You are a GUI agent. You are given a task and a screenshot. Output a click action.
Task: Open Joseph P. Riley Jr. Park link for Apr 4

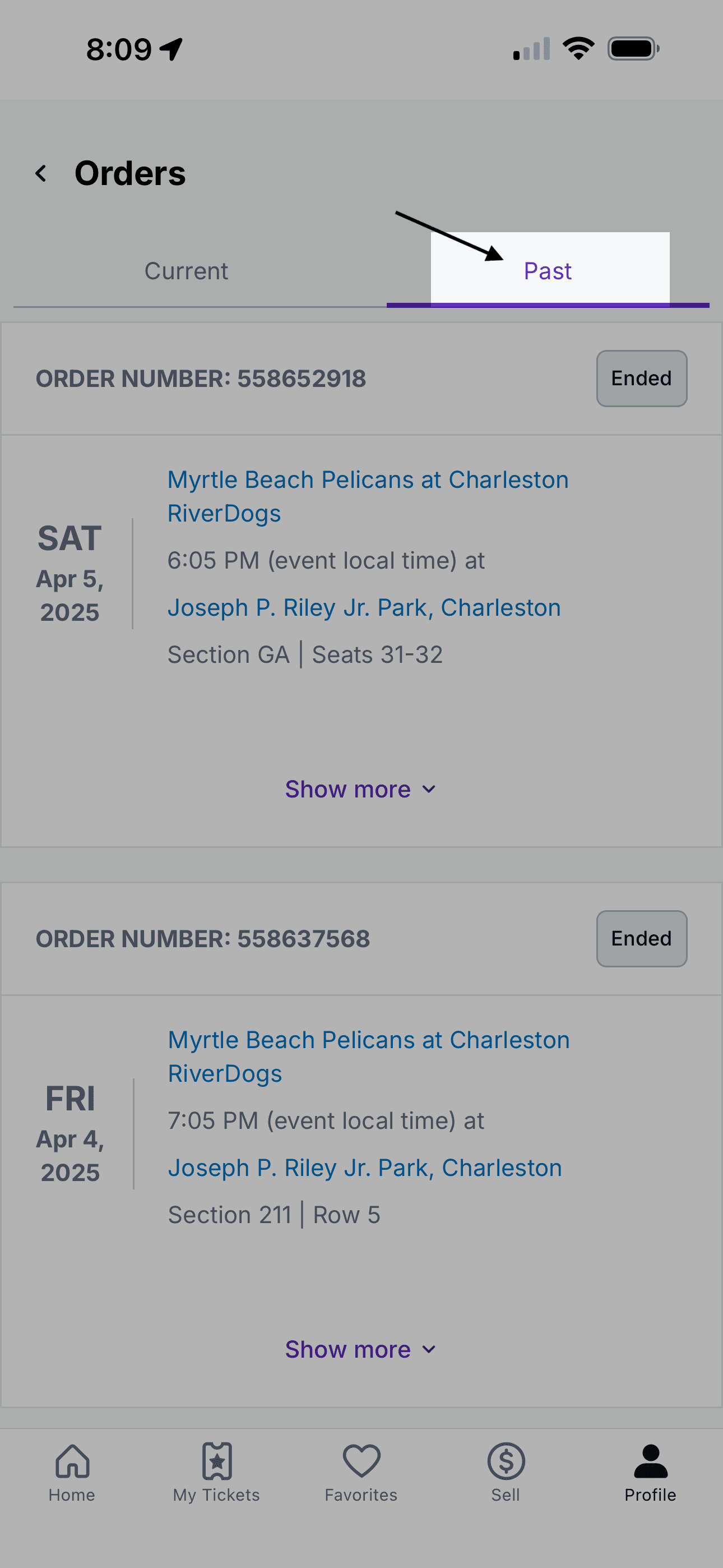point(364,1168)
